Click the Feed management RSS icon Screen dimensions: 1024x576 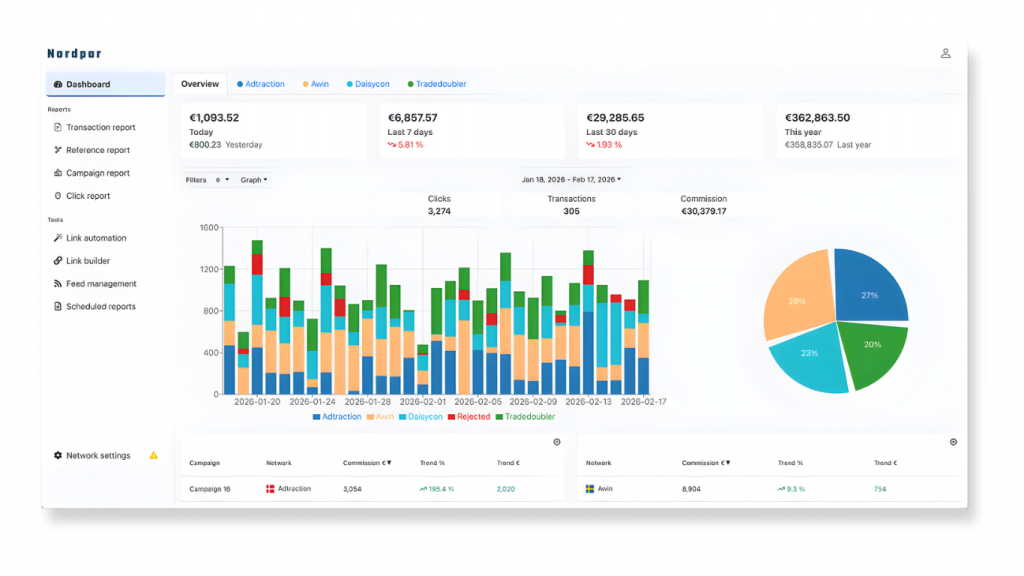click(57, 284)
